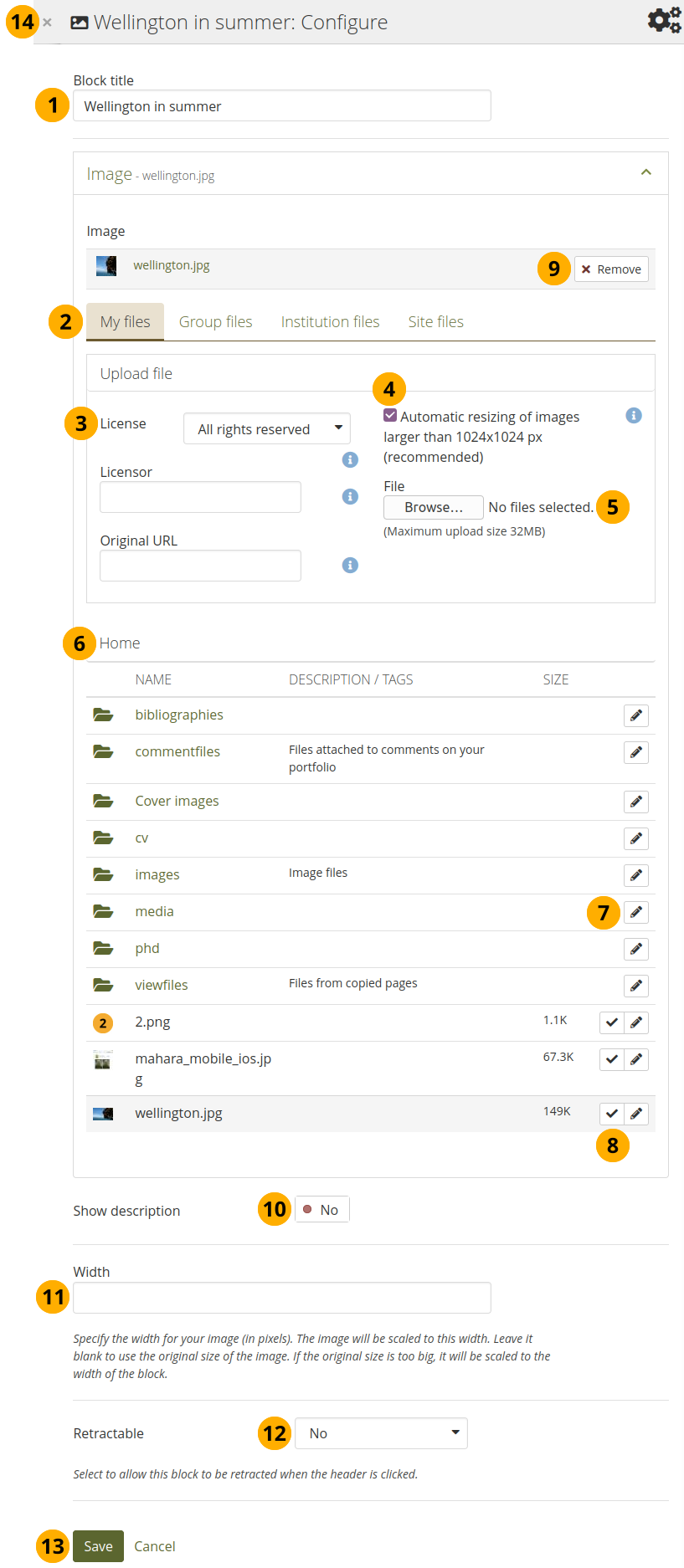Click info icon beside automatic resizing option
This screenshot has height=1568, width=684.
click(634, 416)
